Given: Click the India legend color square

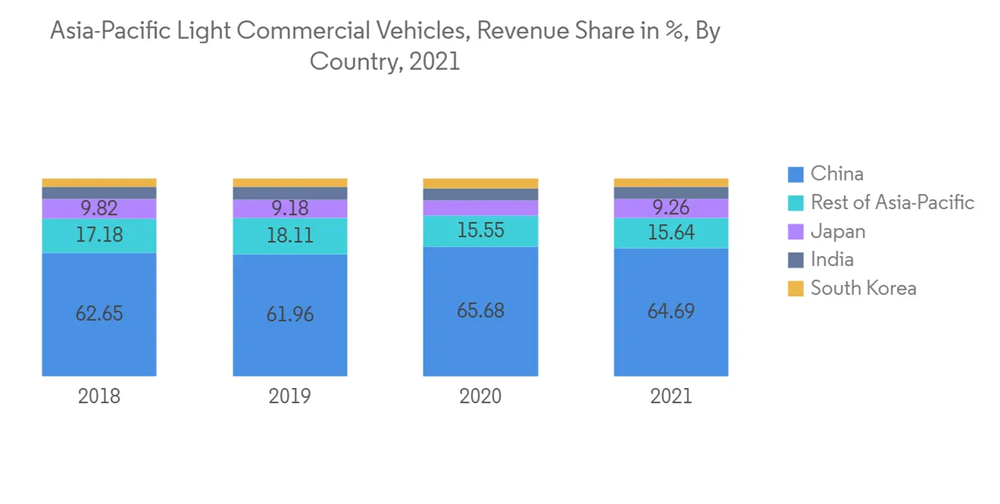Looking at the screenshot, I should coord(796,260).
